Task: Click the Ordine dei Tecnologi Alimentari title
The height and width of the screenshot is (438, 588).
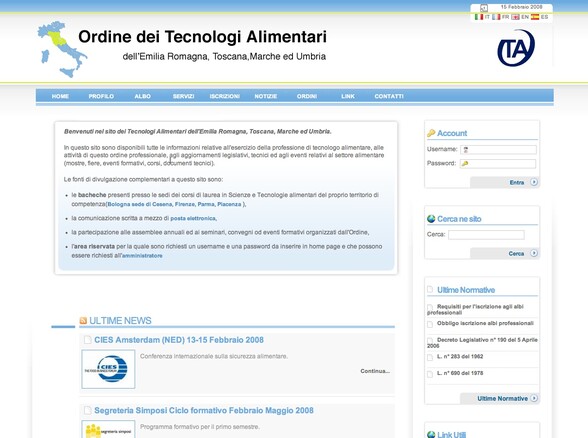Action: (x=202, y=37)
